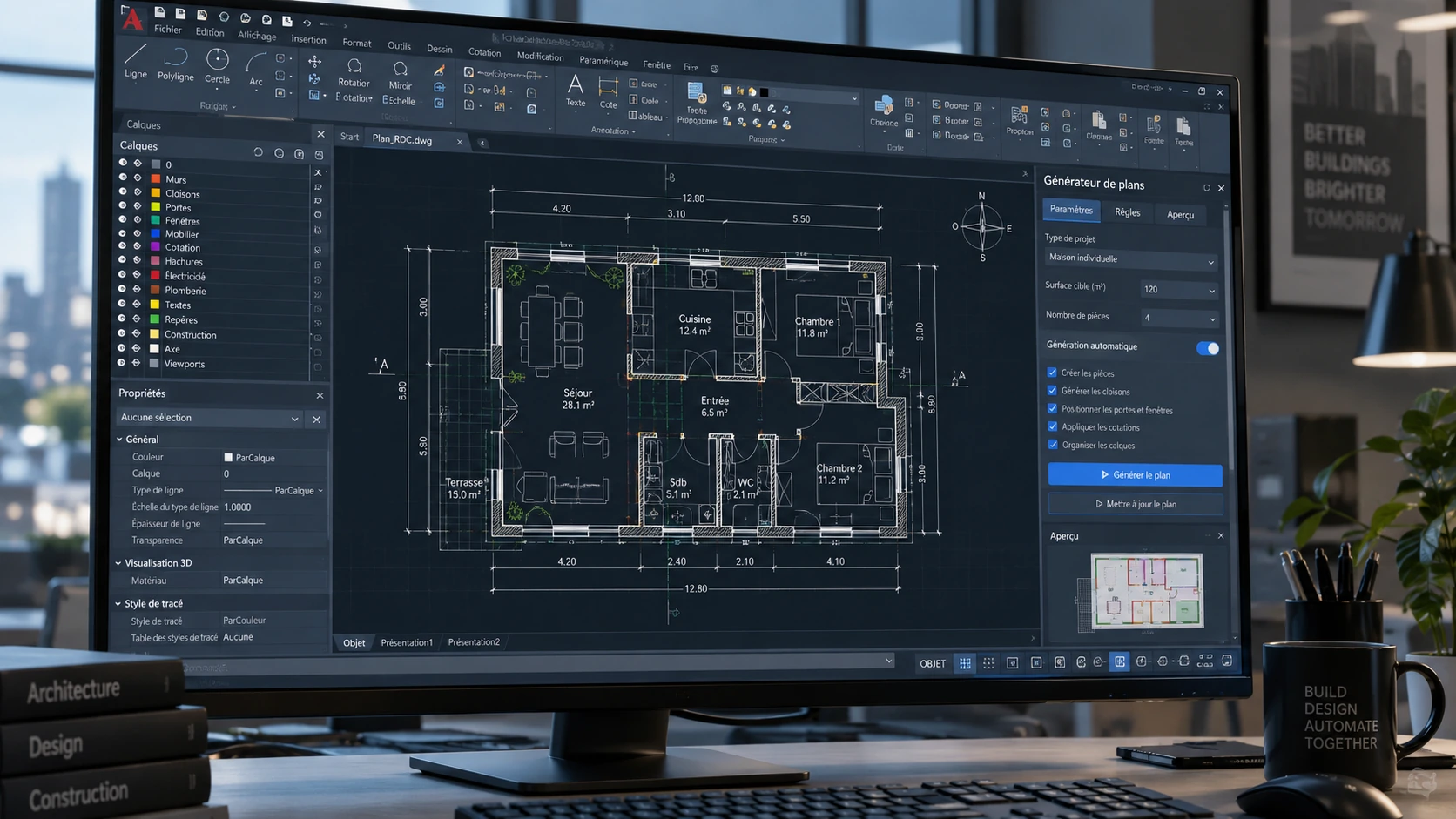This screenshot has width=1456, height=819.
Task: Click the snap dots icon in status bar
Action: [988, 663]
